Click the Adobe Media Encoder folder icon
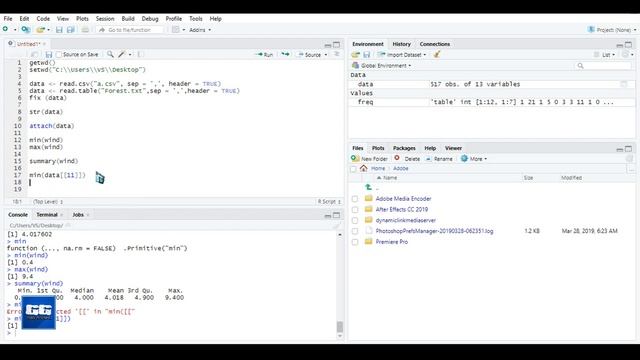This screenshot has width=640, height=360. (x=369, y=198)
